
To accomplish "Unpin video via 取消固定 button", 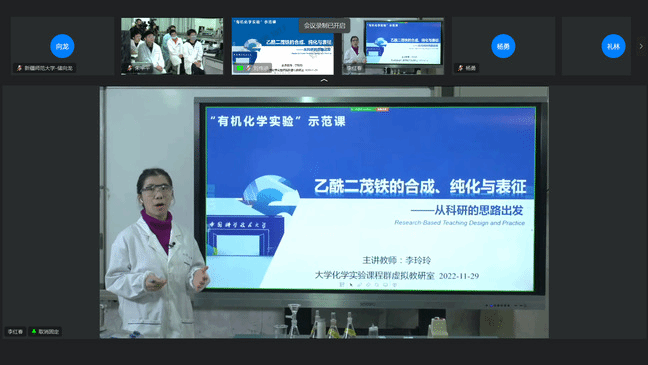I will pos(45,332).
